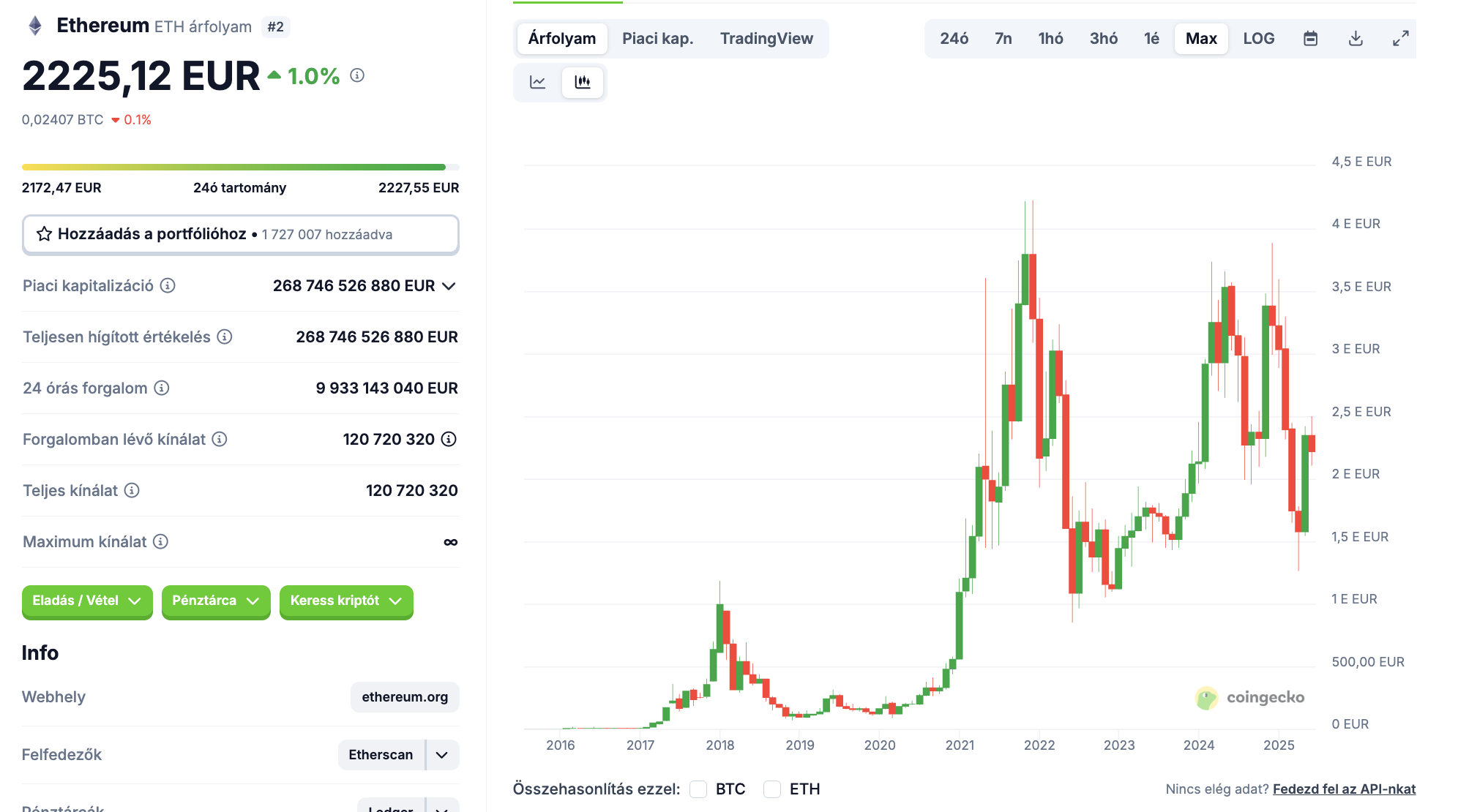Image resolution: width=1458 pixels, height=812 pixels.
Task: Switch to candlestick chart view icon
Action: tap(583, 82)
